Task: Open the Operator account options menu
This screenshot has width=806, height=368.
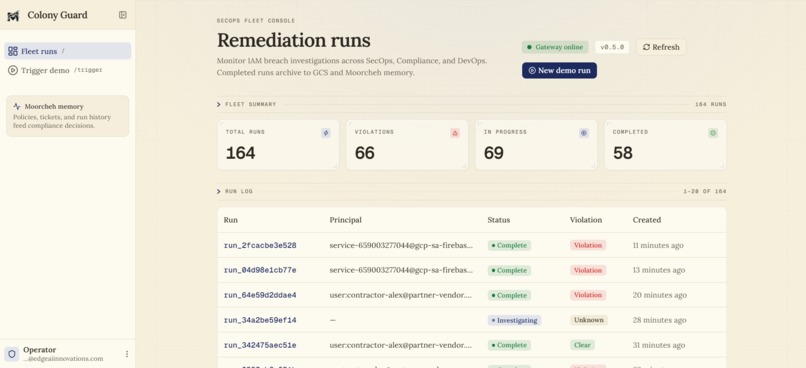Action: 127,354
